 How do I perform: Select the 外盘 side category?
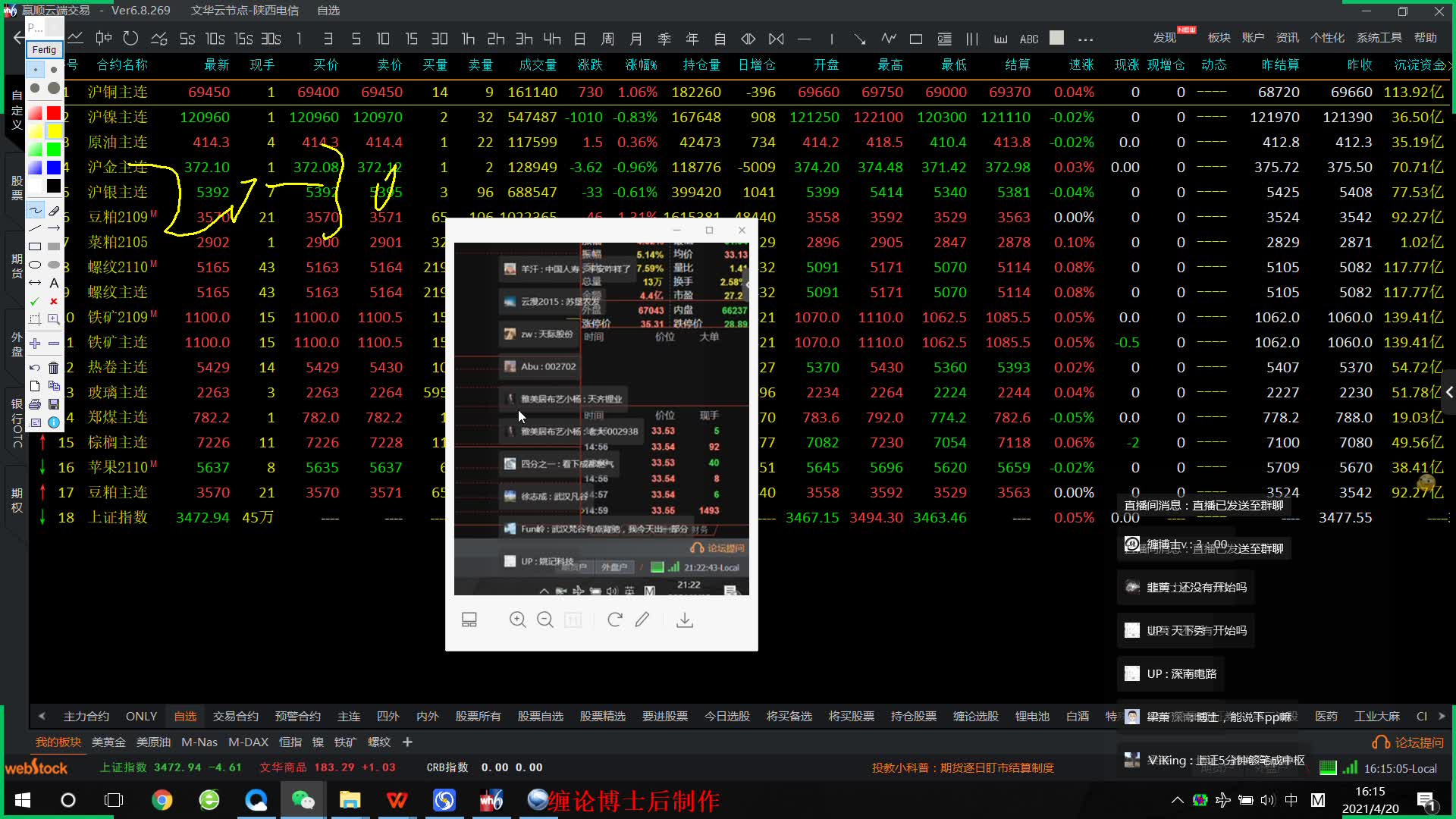coord(17,344)
